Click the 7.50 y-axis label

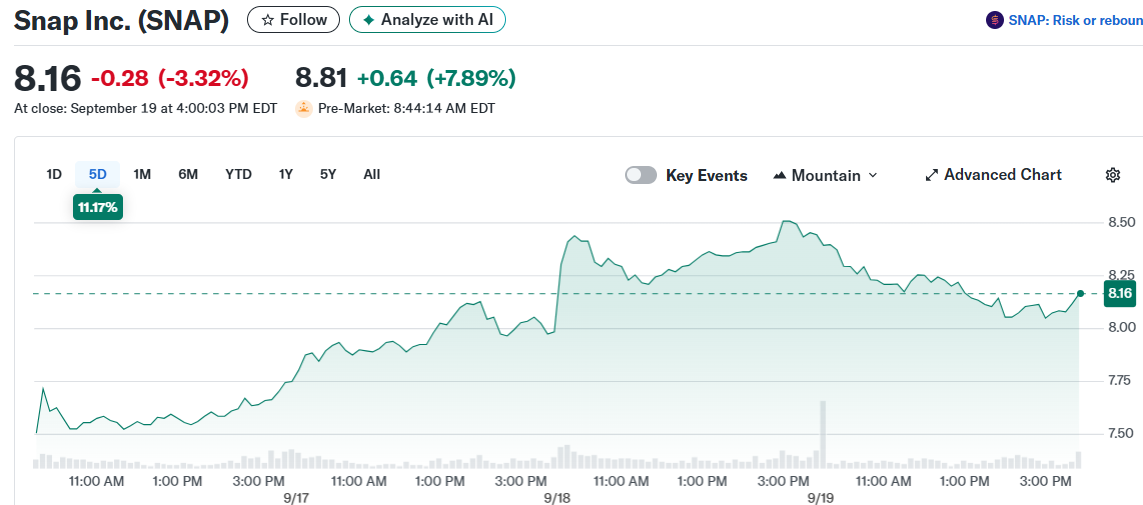click(x=1120, y=434)
